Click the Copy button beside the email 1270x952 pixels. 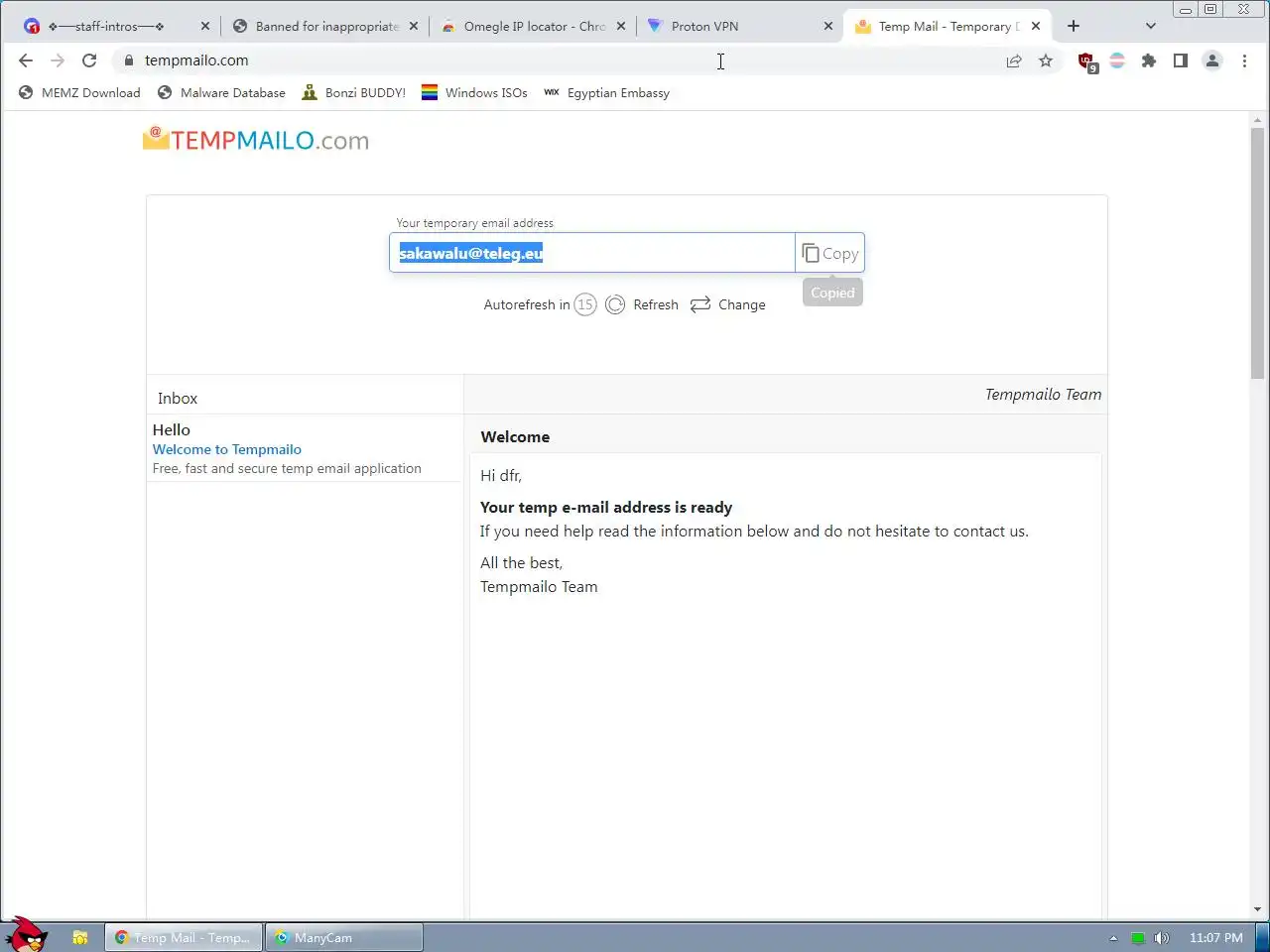pos(830,253)
